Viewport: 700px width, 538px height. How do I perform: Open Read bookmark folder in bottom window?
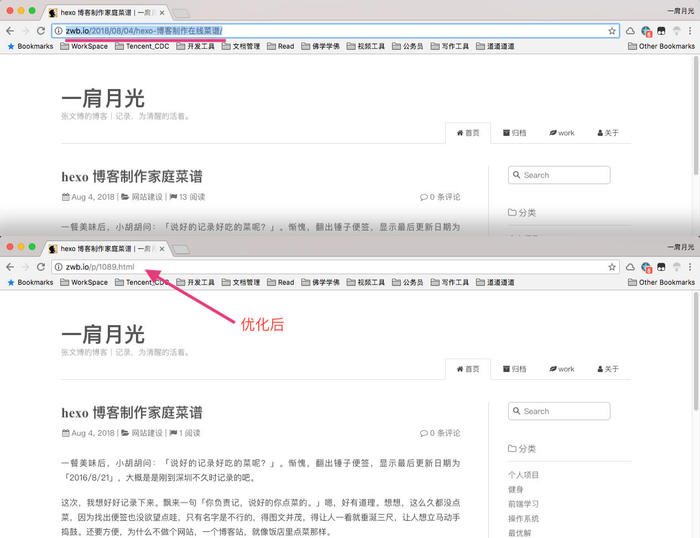(281, 282)
